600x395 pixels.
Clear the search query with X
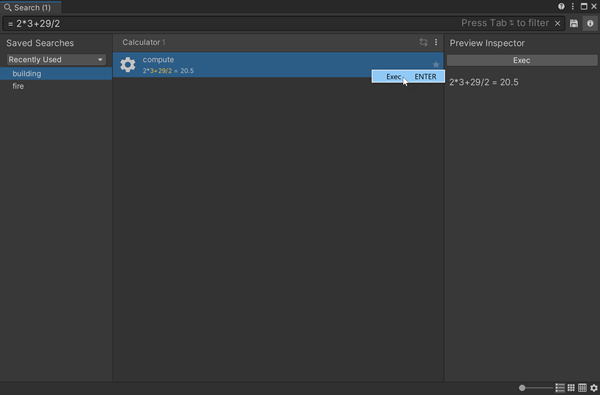click(x=558, y=23)
